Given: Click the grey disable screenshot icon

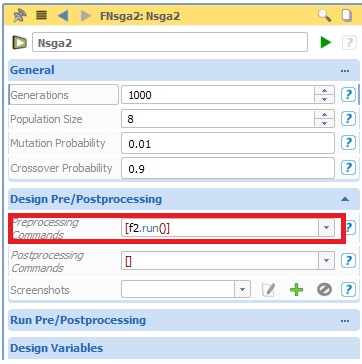Looking at the screenshot, I should coord(324,290).
